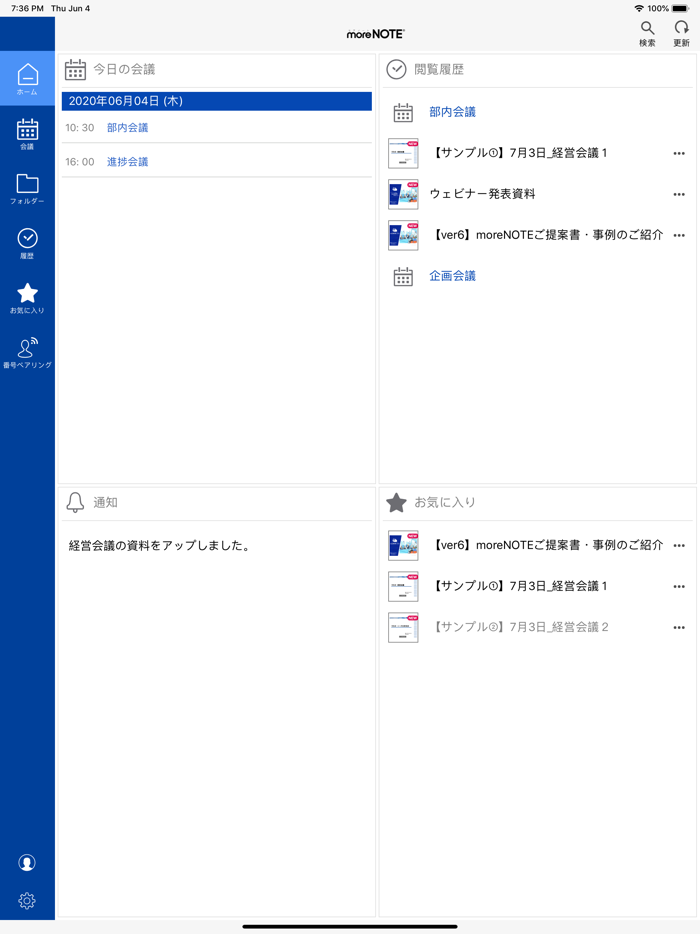Click the moreNOTE logo in top bar
Image resolution: width=700 pixels, height=934 pixels.
click(x=375, y=34)
